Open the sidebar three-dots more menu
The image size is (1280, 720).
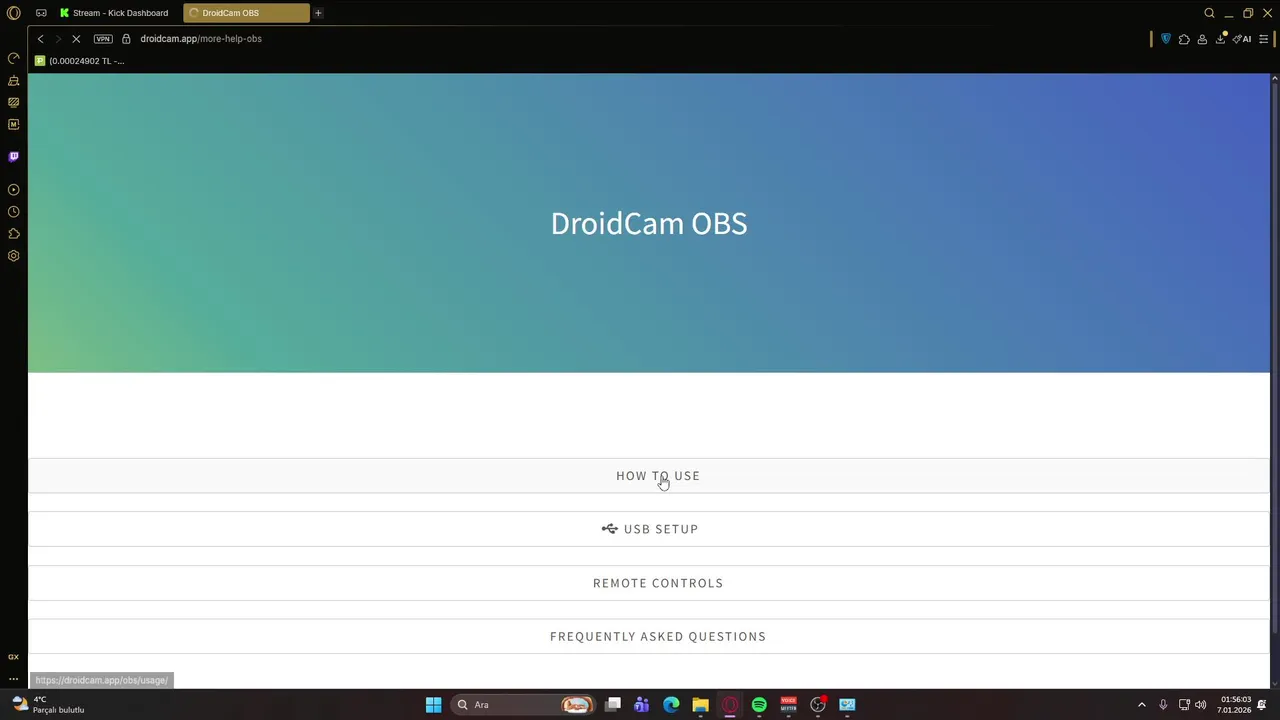[14, 679]
